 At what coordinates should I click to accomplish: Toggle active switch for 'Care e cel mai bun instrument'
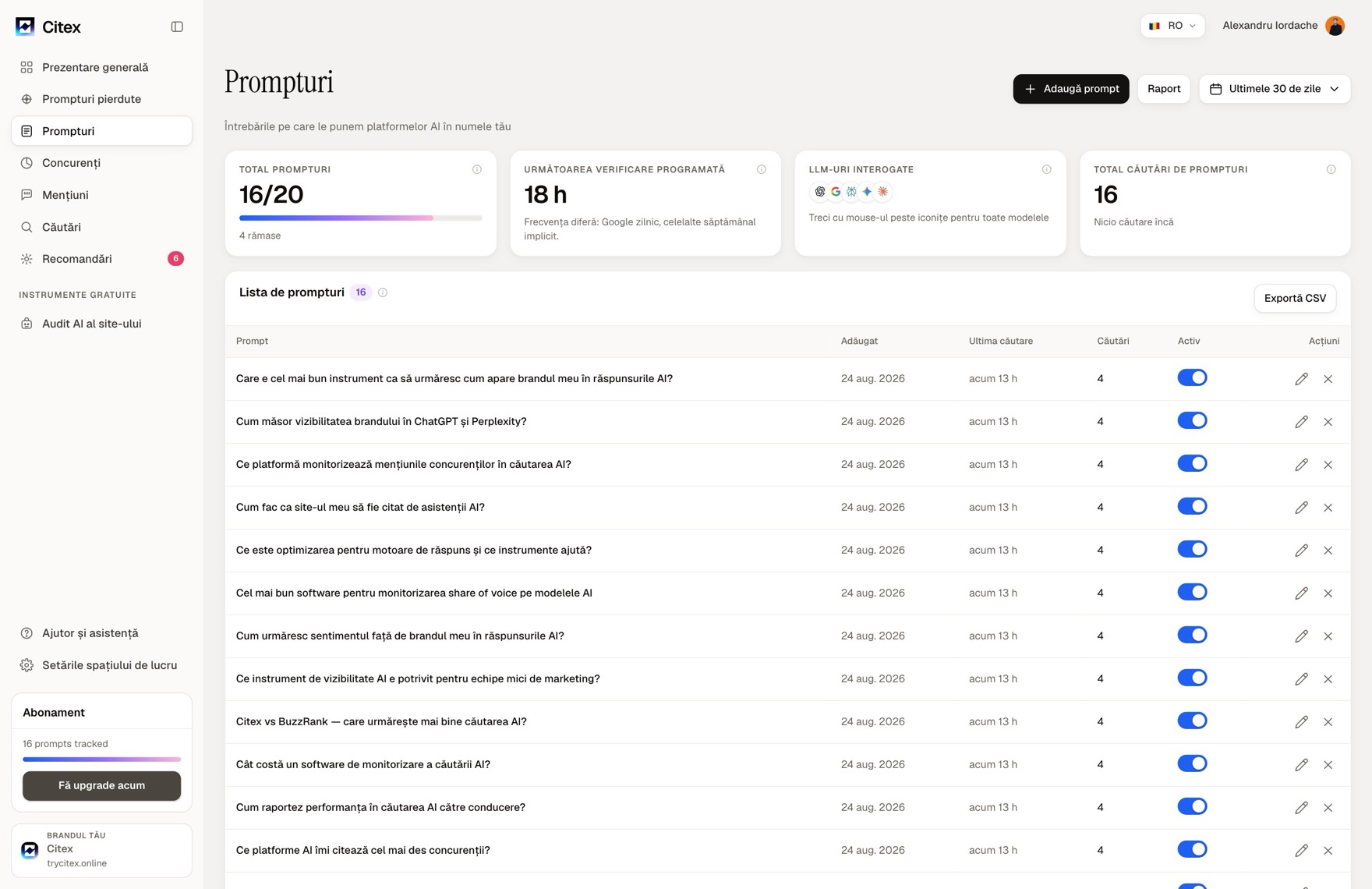coord(1192,378)
